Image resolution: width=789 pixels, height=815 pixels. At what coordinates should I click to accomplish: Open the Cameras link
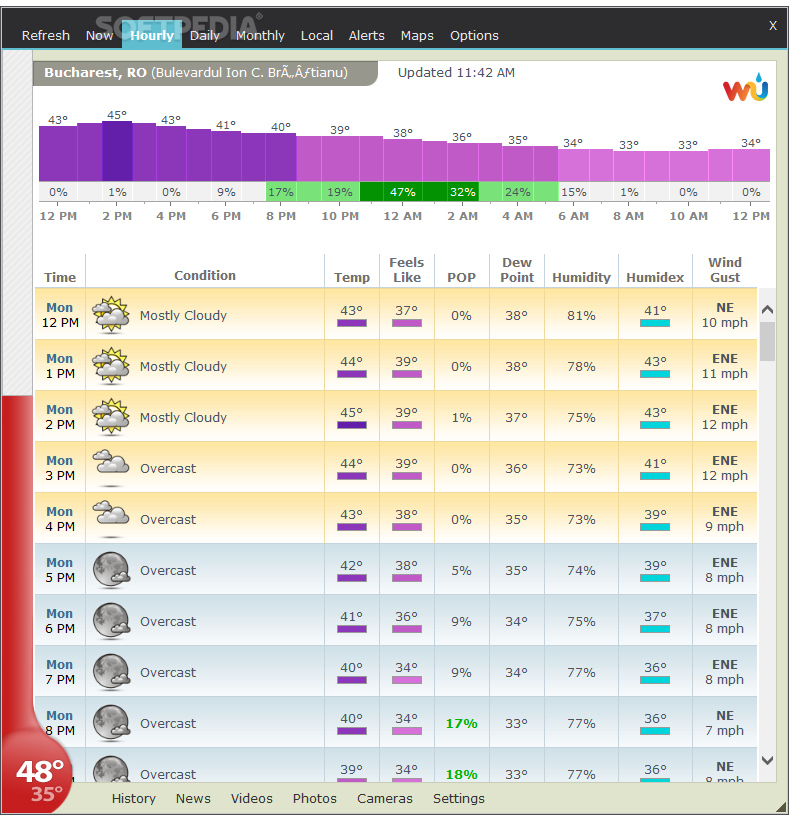point(385,798)
